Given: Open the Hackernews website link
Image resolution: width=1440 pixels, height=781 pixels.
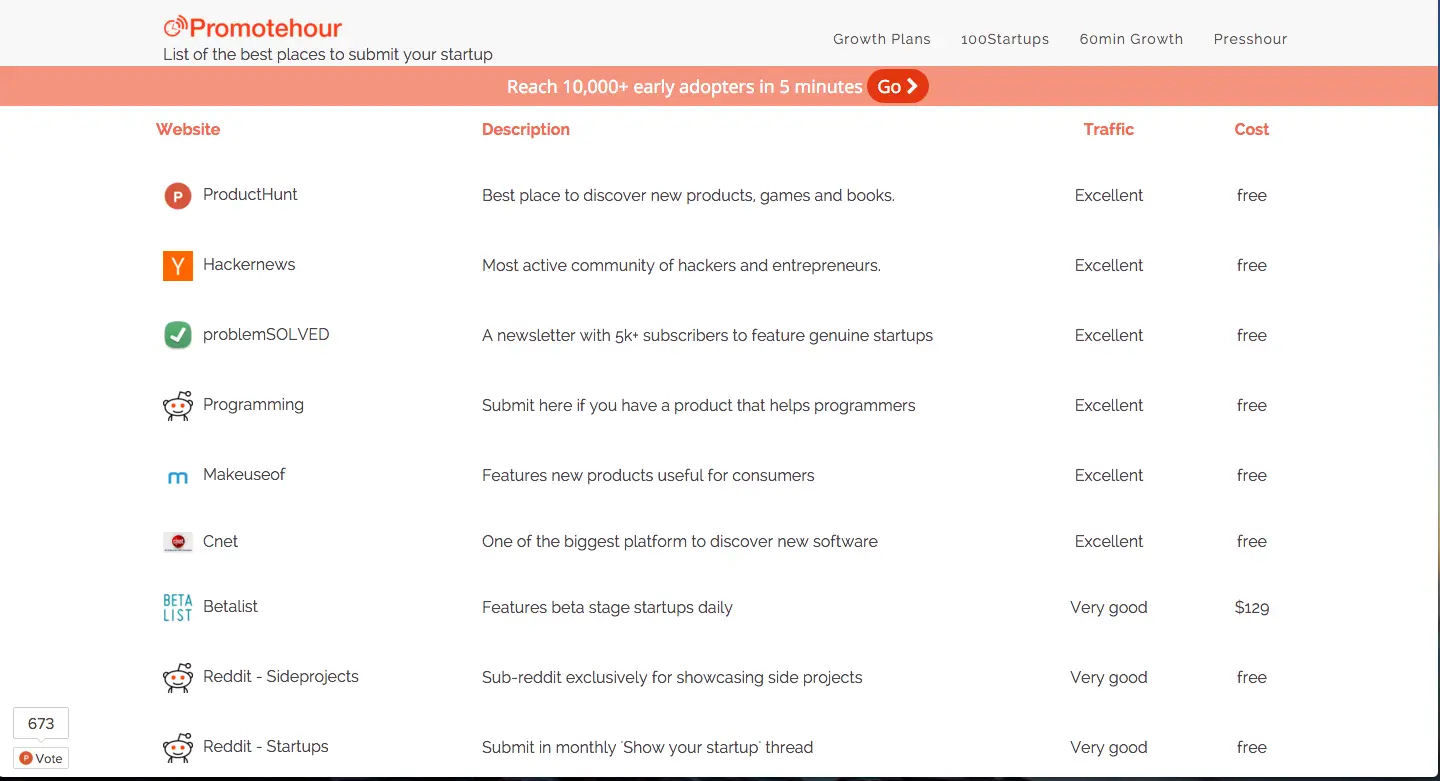Looking at the screenshot, I should pyautogui.click(x=249, y=264).
